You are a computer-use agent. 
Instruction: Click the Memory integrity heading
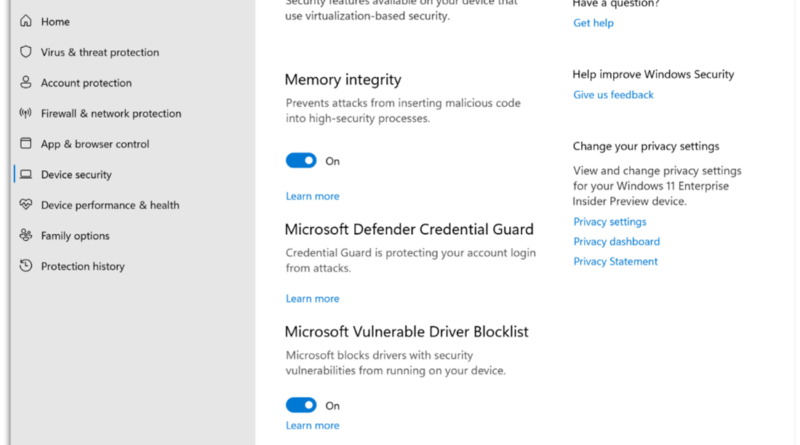(x=343, y=80)
